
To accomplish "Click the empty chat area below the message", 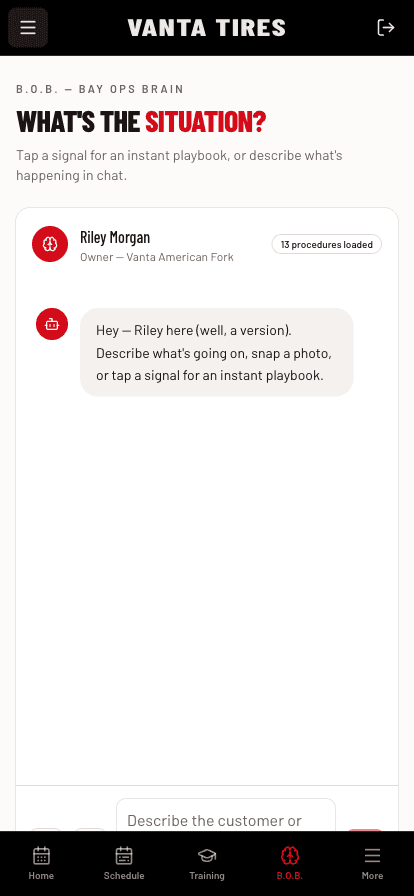I will (207, 589).
